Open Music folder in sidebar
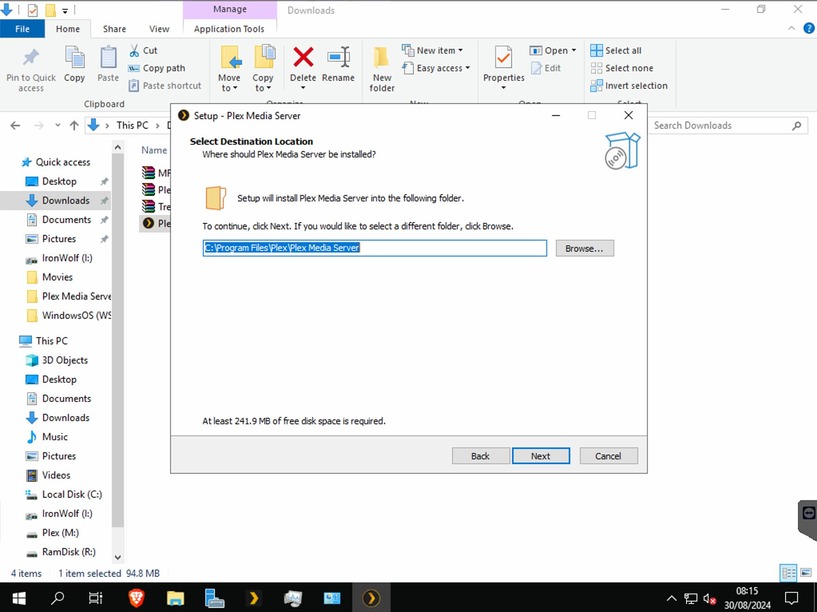 click(47, 436)
